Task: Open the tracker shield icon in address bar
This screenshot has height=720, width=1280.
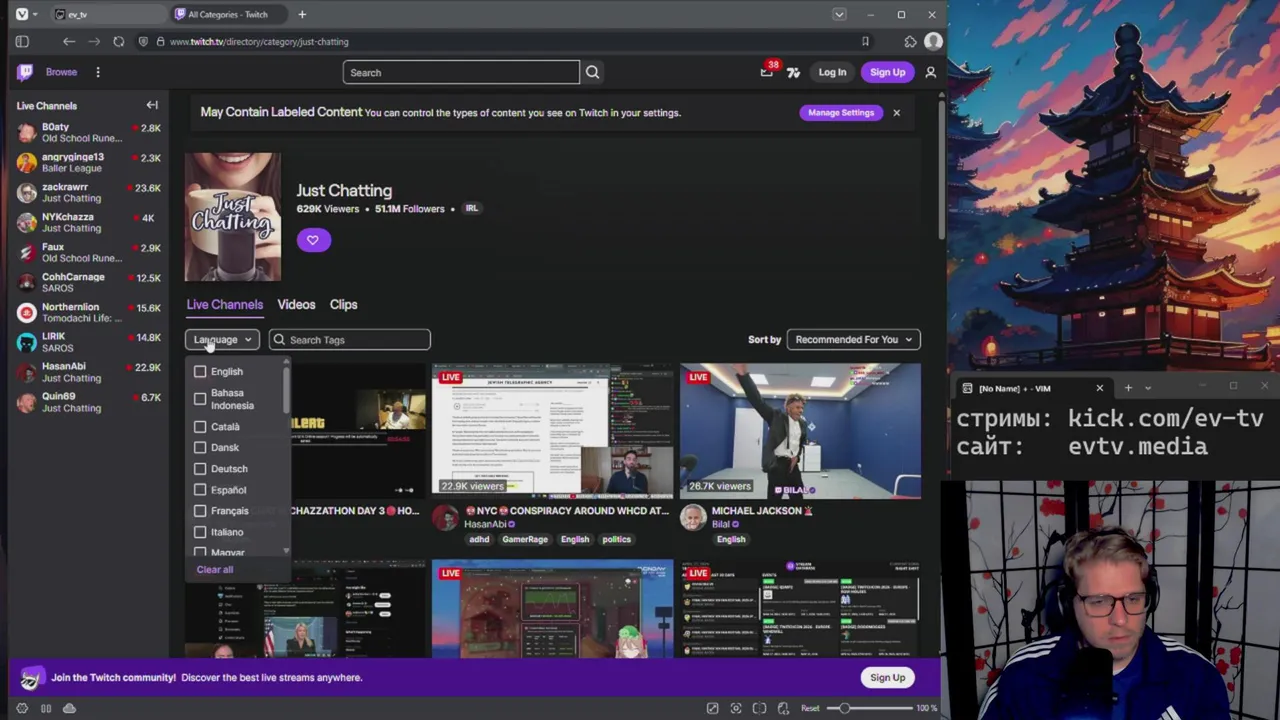Action: pyautogui.click(x=144, y=42)
